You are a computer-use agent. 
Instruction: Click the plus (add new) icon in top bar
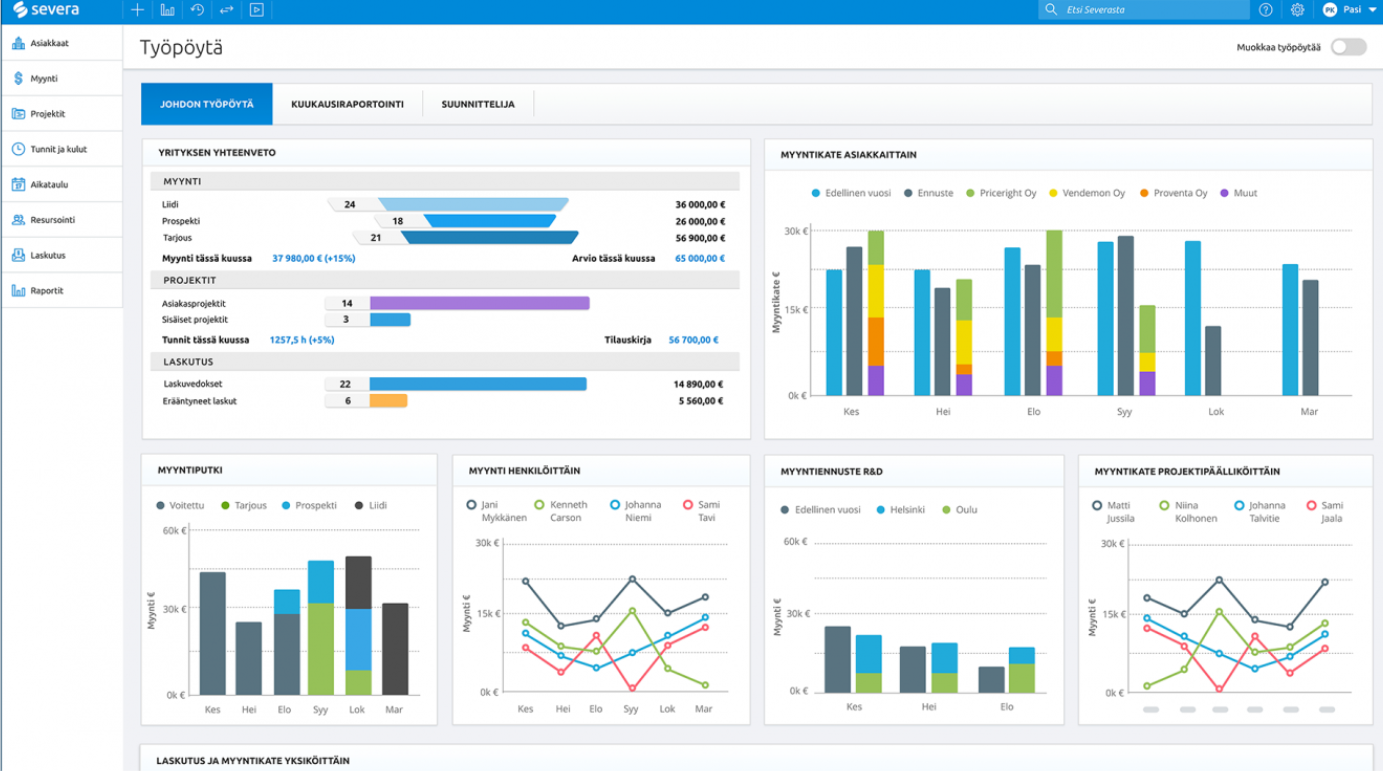click(138, 10)
